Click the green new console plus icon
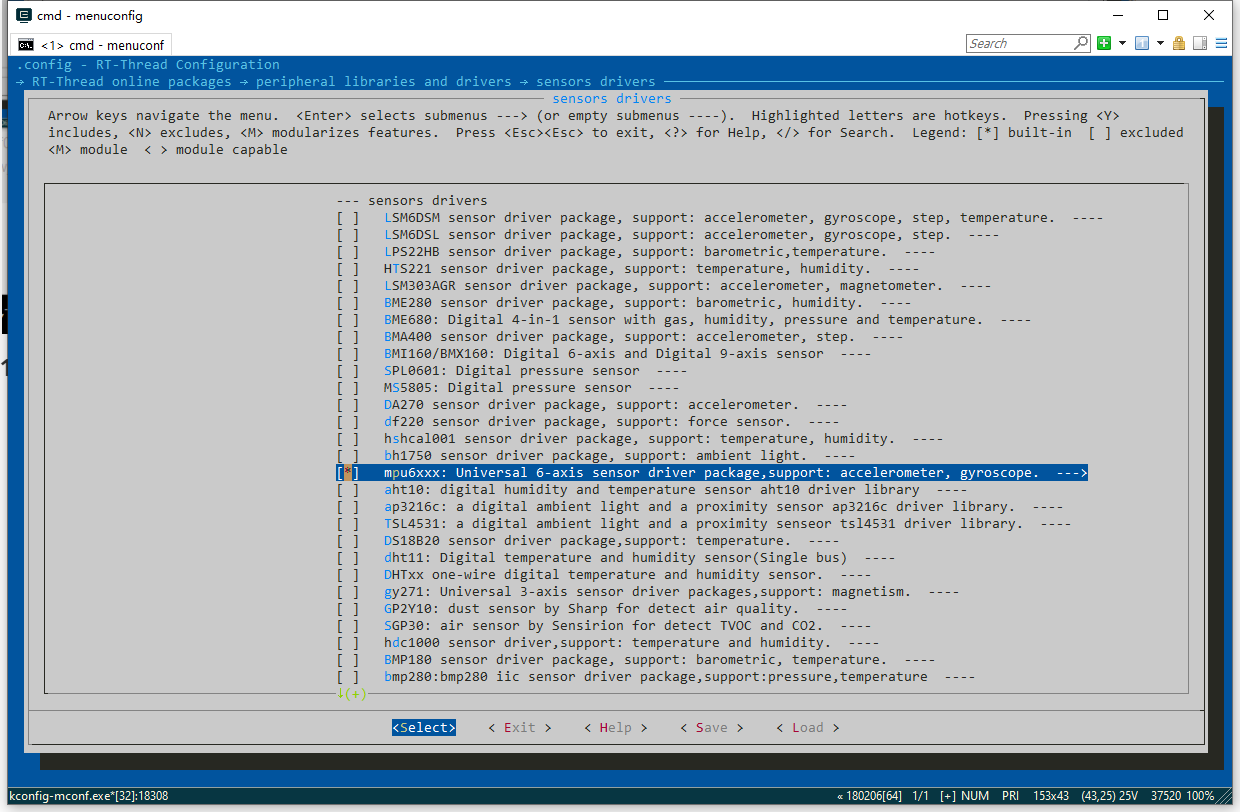This screenshot has height=812, width=1240. coord(1104,43)
